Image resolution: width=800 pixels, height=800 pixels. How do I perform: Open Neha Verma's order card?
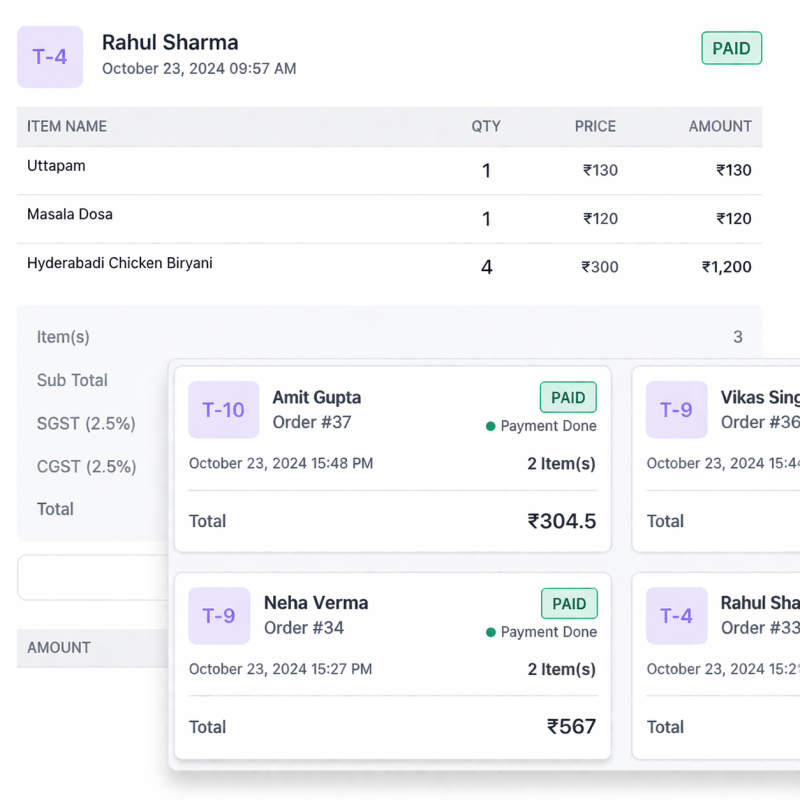coord(392,666)
